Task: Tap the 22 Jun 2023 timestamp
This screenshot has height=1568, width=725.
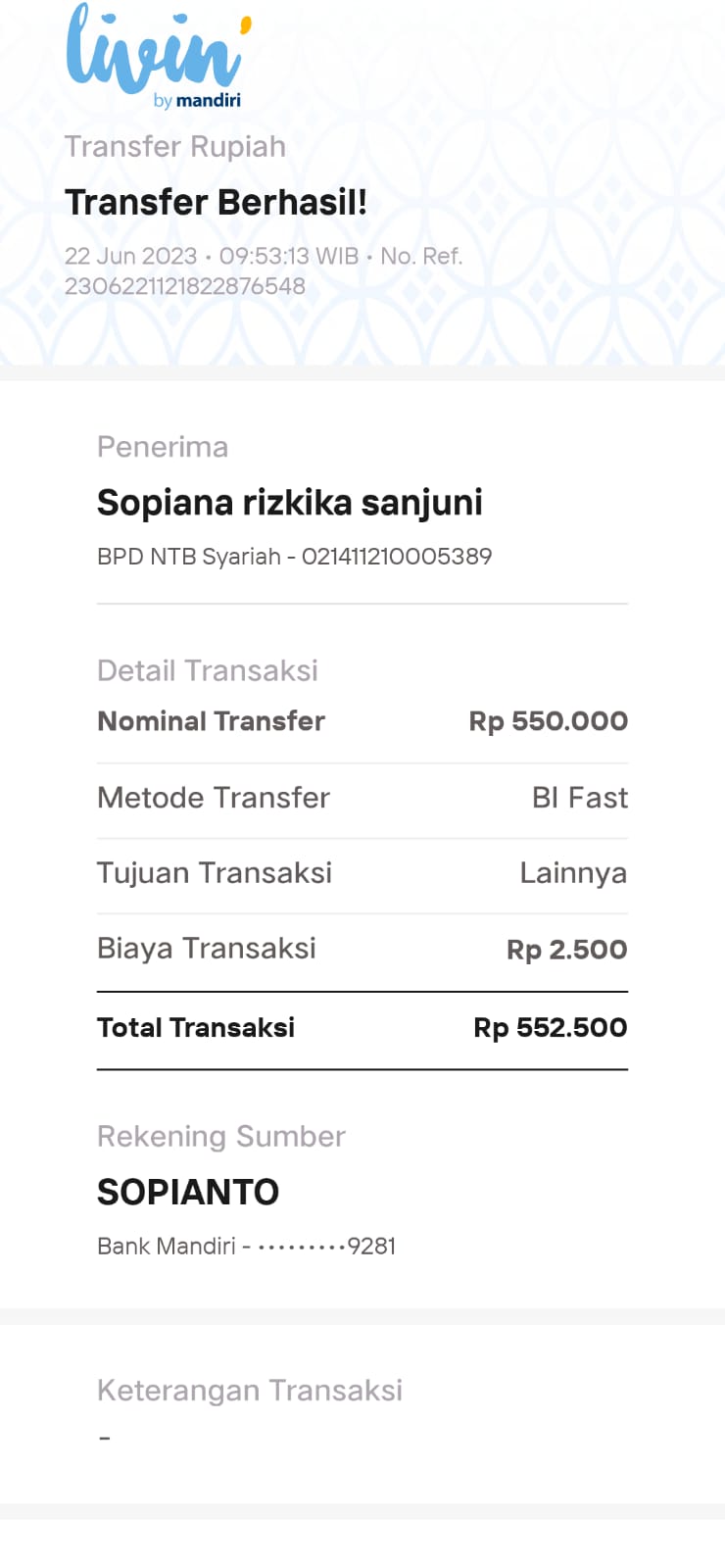Action: pyautogui.click(x=131, y=257)
